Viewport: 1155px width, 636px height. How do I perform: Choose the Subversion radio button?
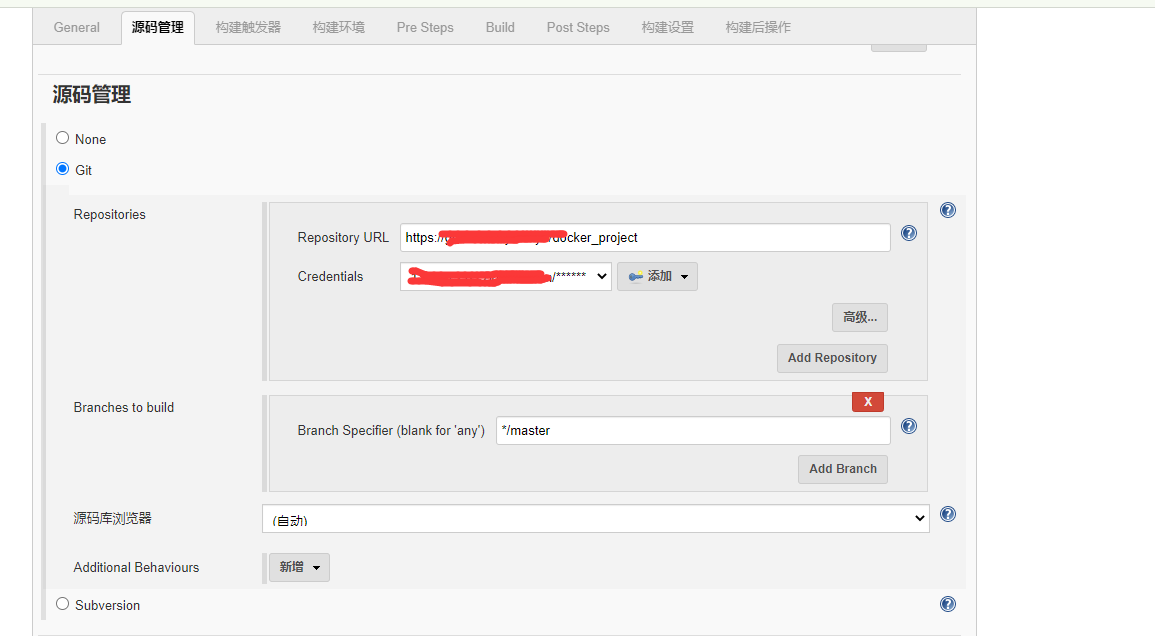[x=63, y=604]
